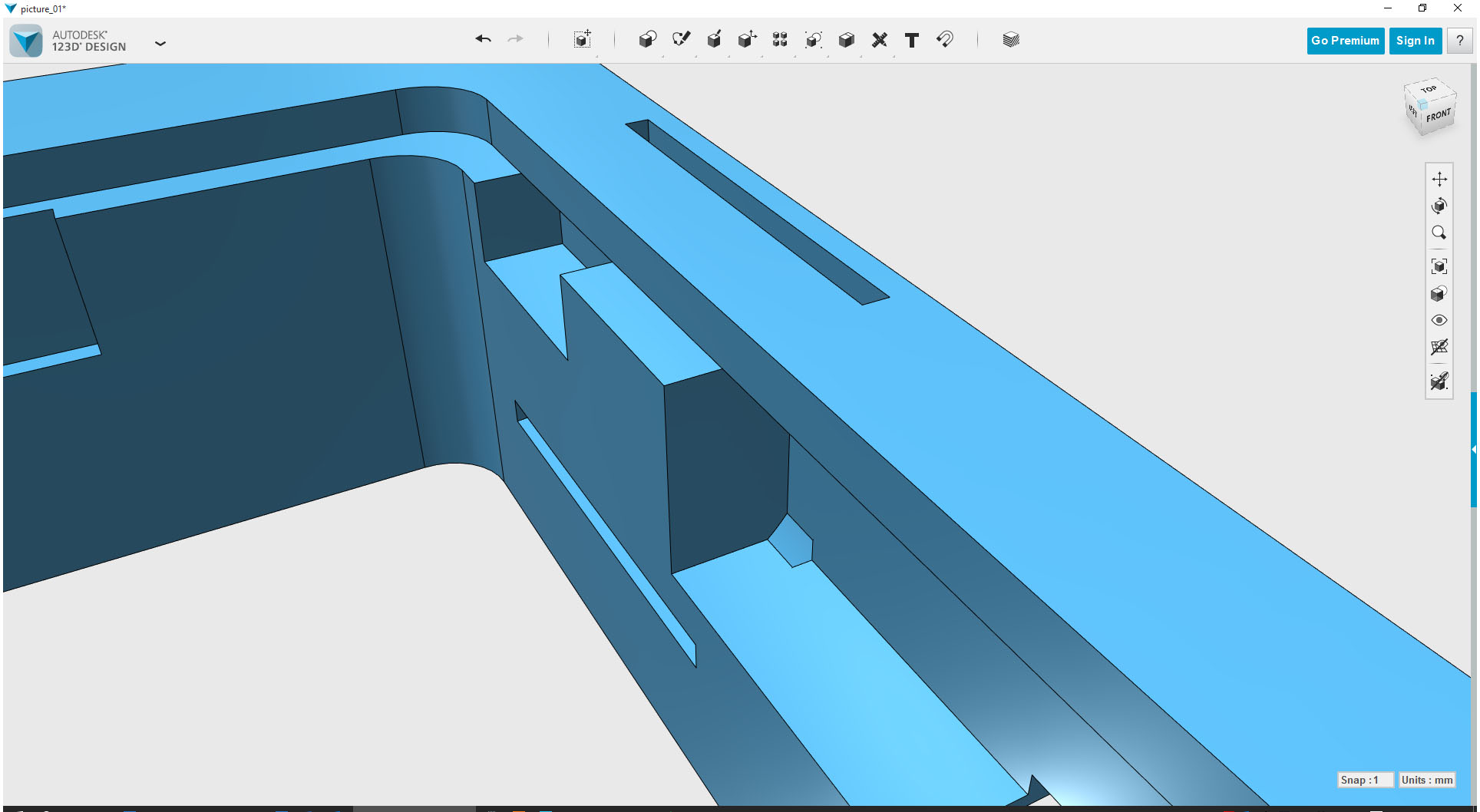Open the Material panel
Viewport: 1480px width, 812px height.
[1011, 40]
